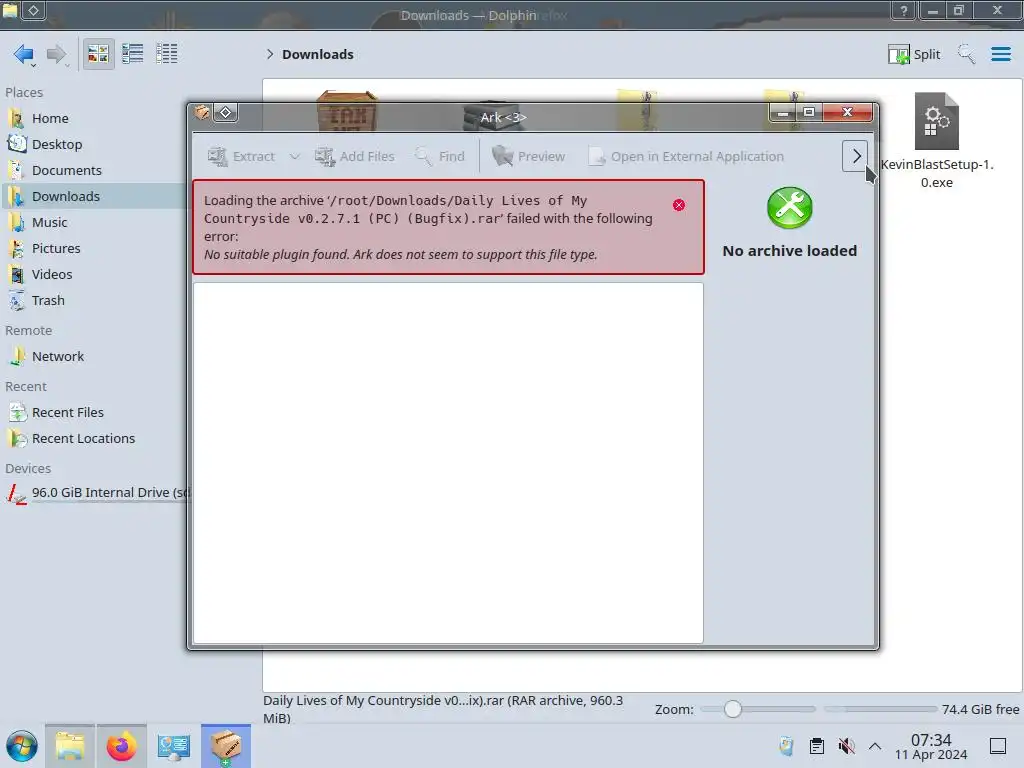Viewport: 1024px width, 768px height.
Task: Open Documents in Places sidebar
Action: pyautogui.click(x=67, y=170)
